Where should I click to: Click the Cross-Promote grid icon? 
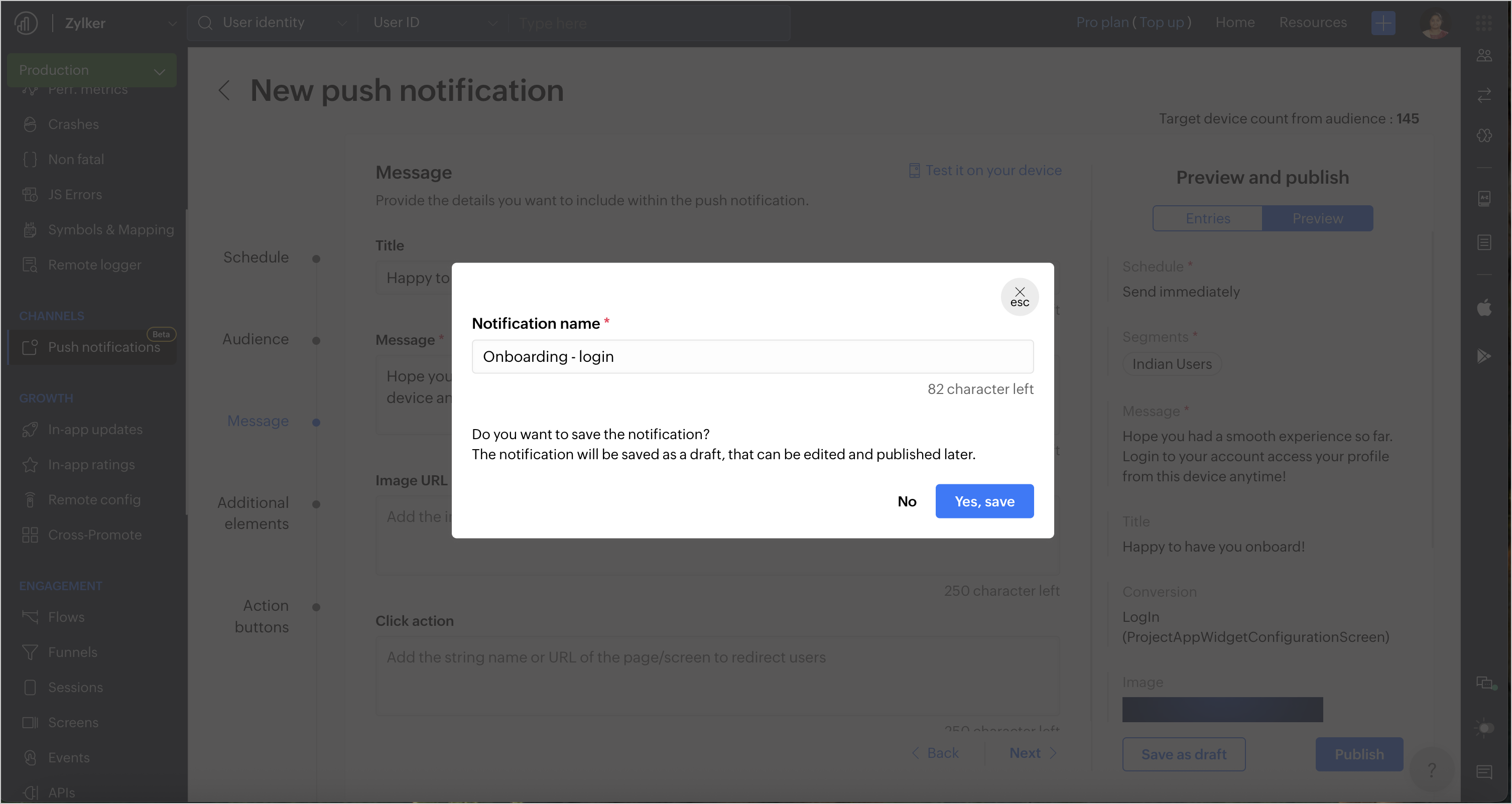click(30, 535)
